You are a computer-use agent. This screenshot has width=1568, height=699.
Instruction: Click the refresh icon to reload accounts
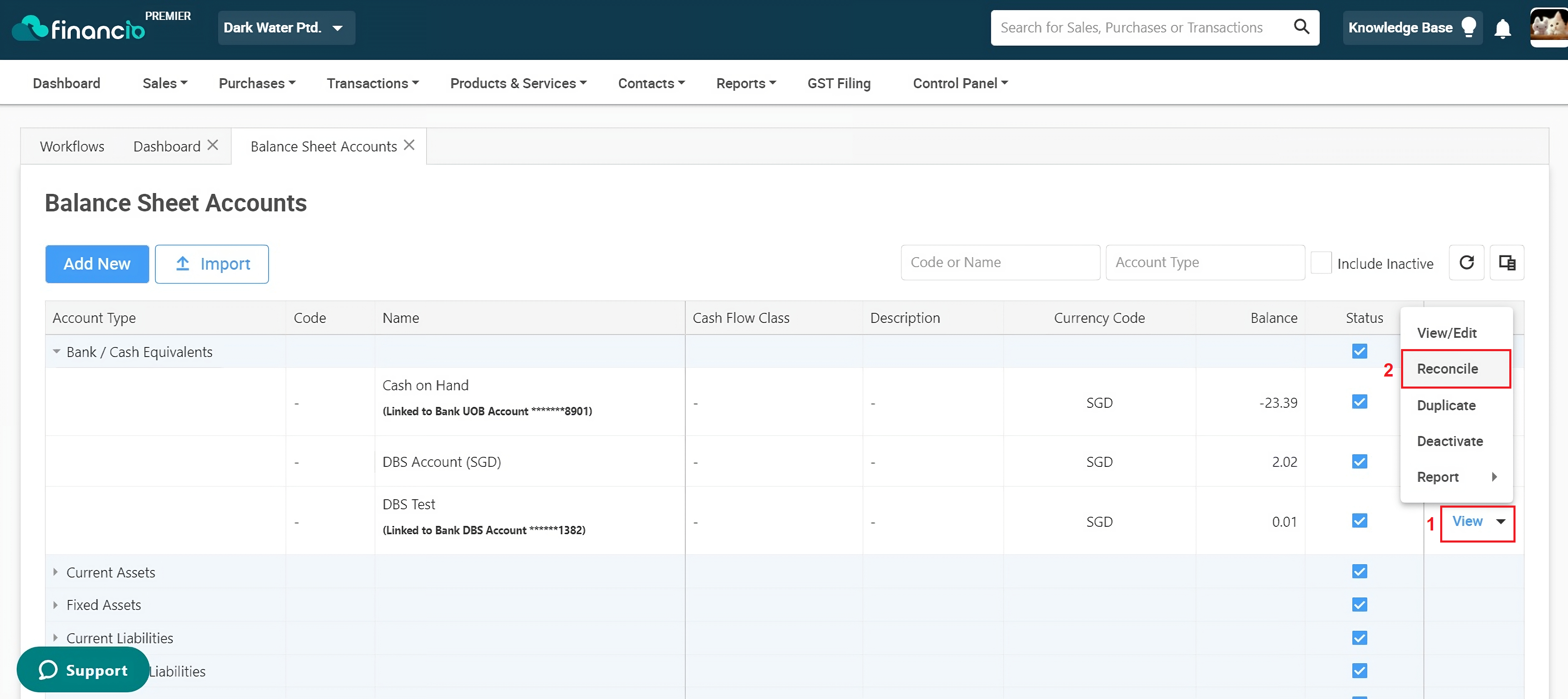[x=1467, y=263]
